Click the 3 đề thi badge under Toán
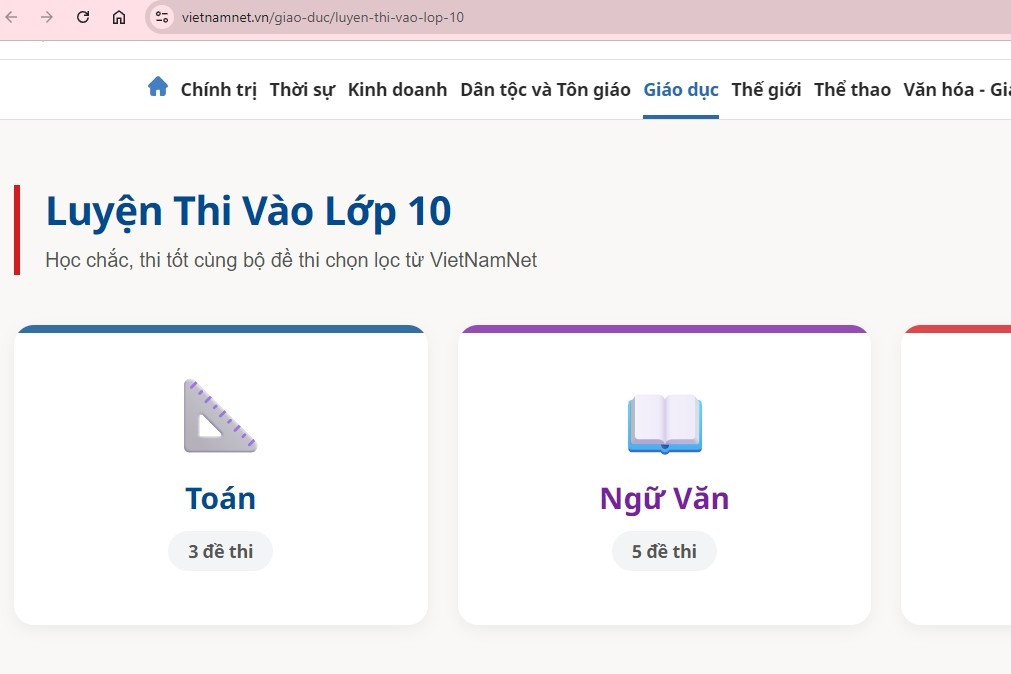The width and height of the screenshot is (1011, 674). pyautogui.click(x=220, y=551)
